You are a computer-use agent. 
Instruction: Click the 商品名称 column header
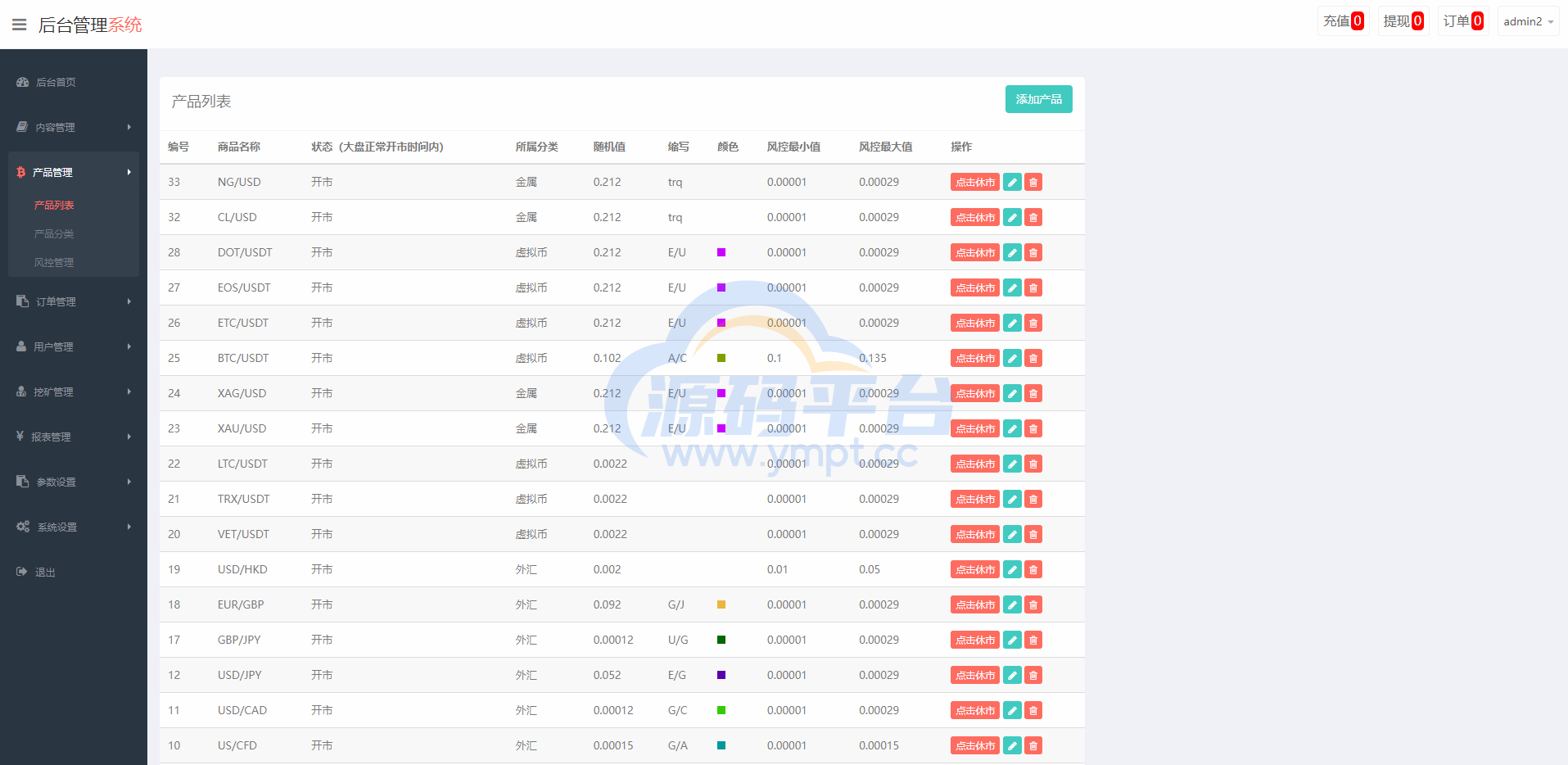coord(239,147)
